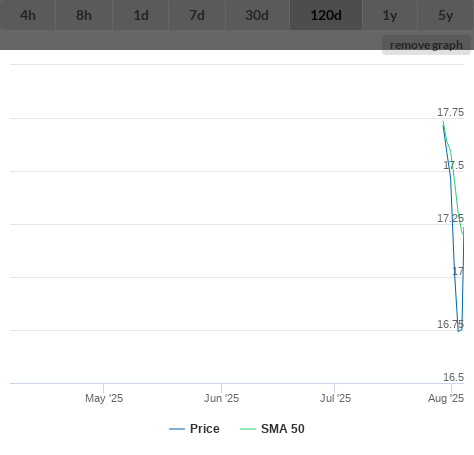Switch chart to 1y range
The image size is (474, 455).
pos(390,15)
